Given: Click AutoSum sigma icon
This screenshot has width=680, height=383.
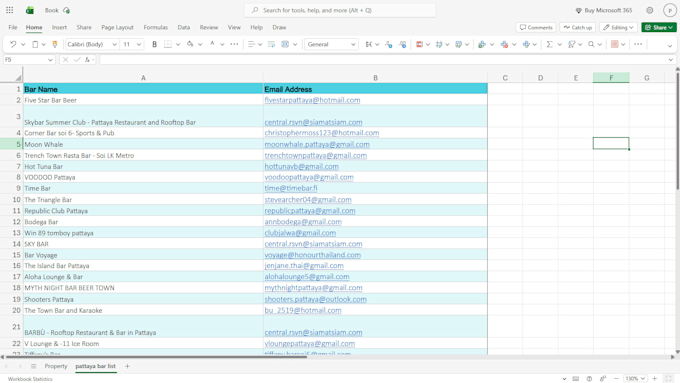Looking at the screenshot, I should pos(549,44).
